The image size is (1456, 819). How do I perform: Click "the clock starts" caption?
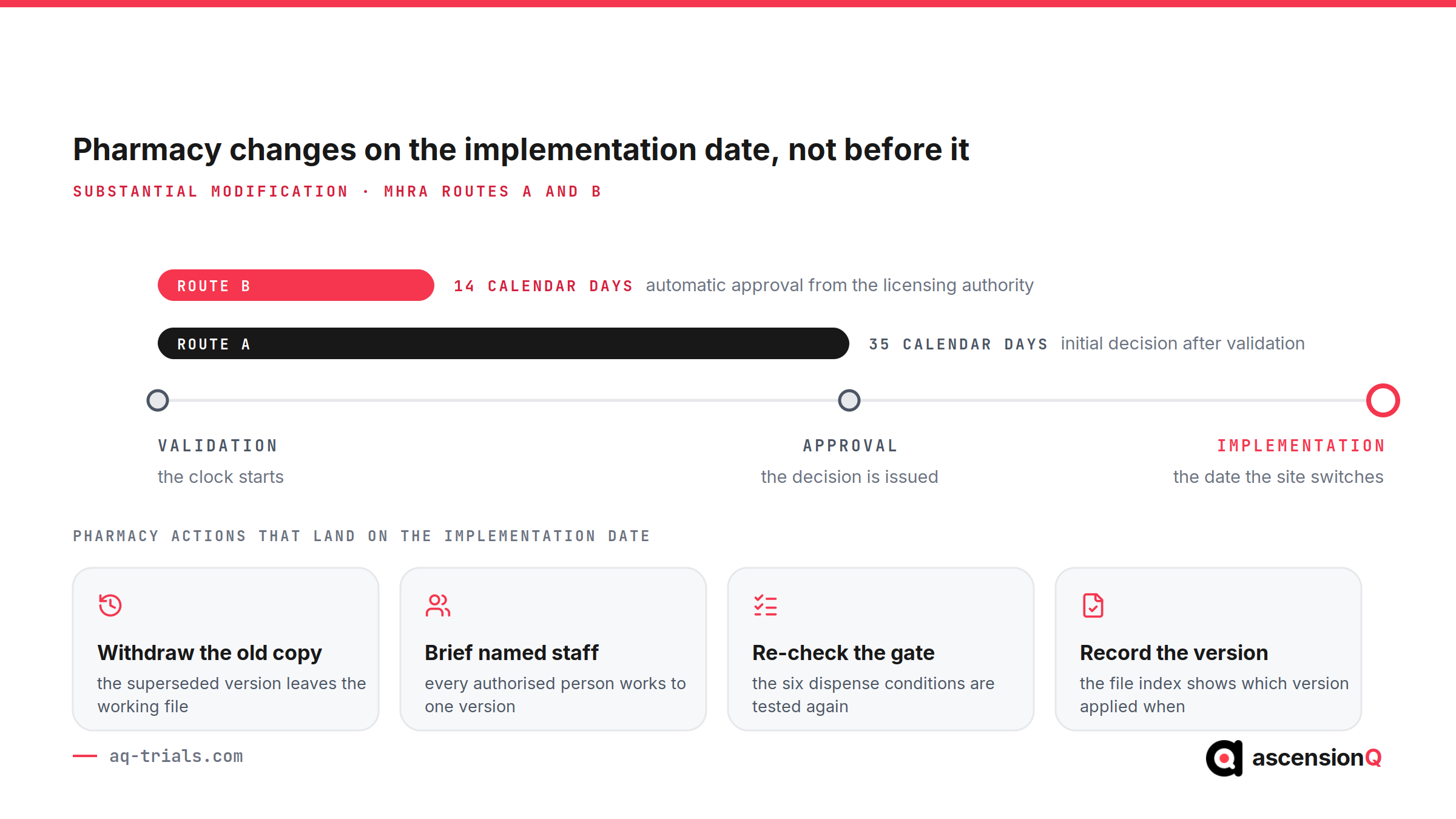(221, 477)
